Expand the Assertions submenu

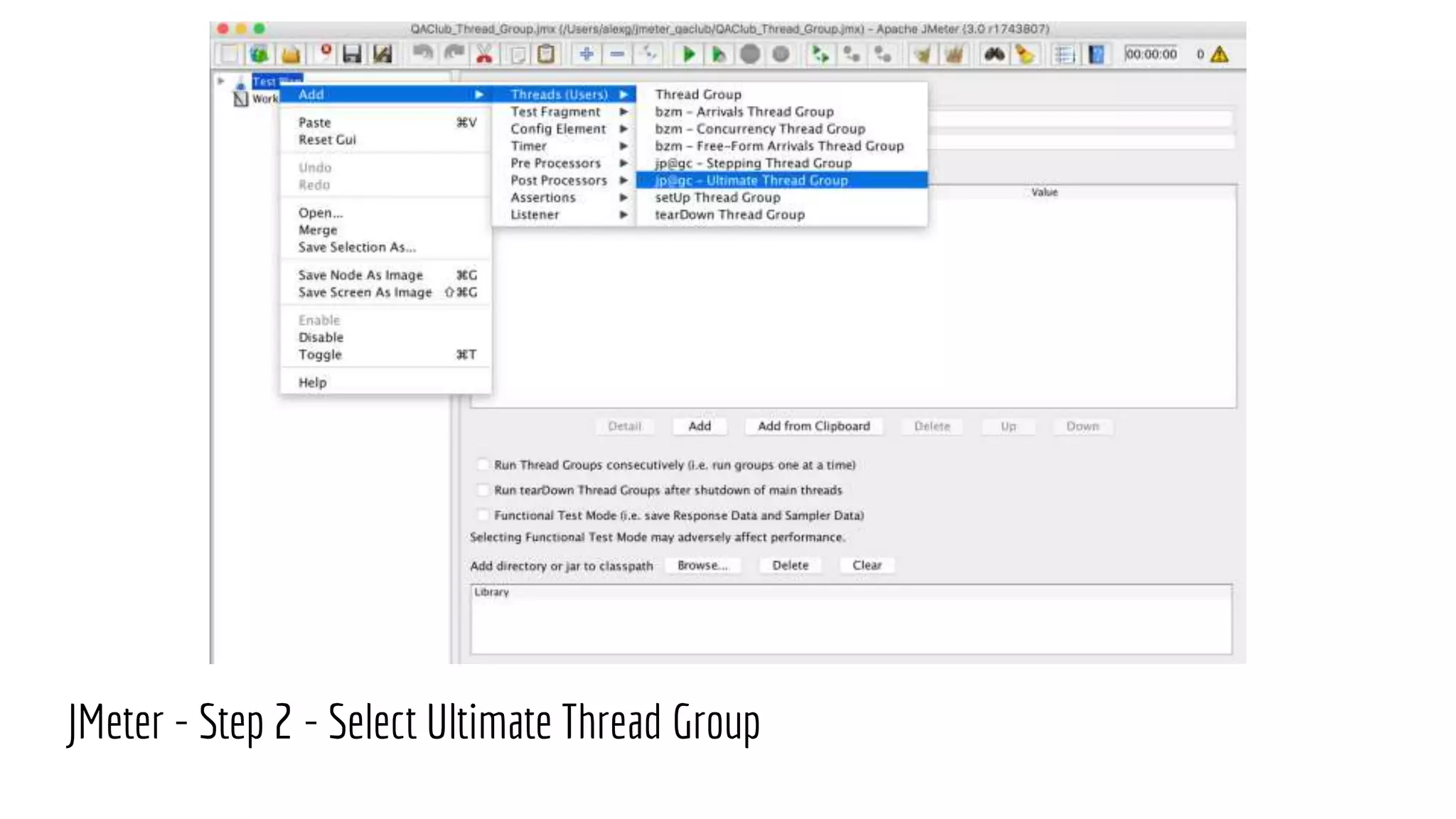[564, 198]
